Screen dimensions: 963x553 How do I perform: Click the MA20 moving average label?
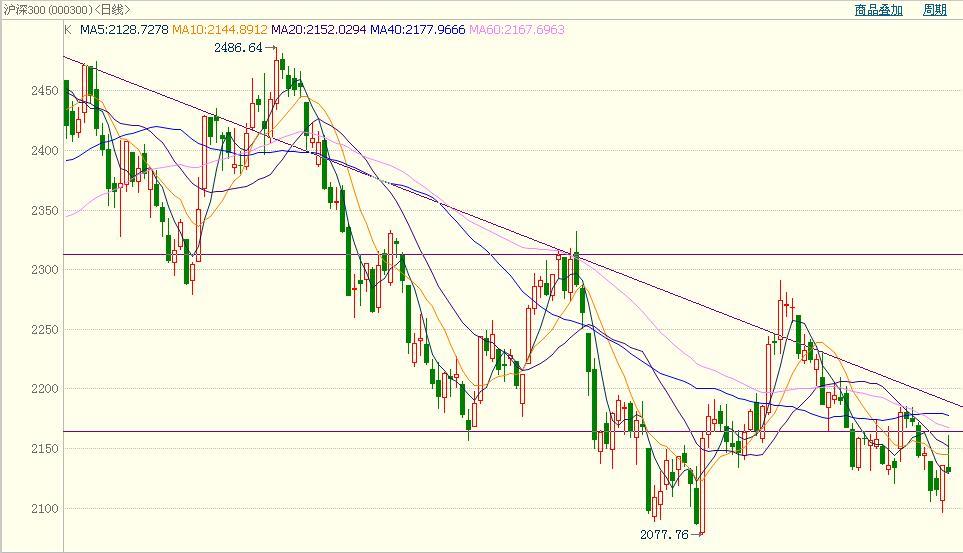[x=318, y=30]
